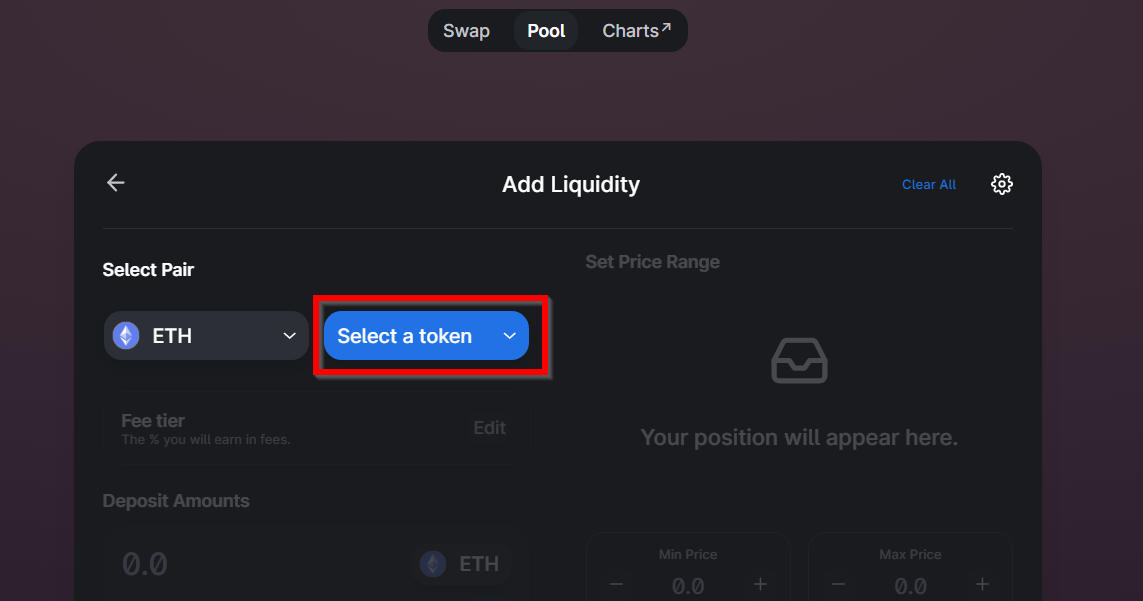Click the back arrow icon
Viewport: 1143px width, 601px height.
coord(116,182)
